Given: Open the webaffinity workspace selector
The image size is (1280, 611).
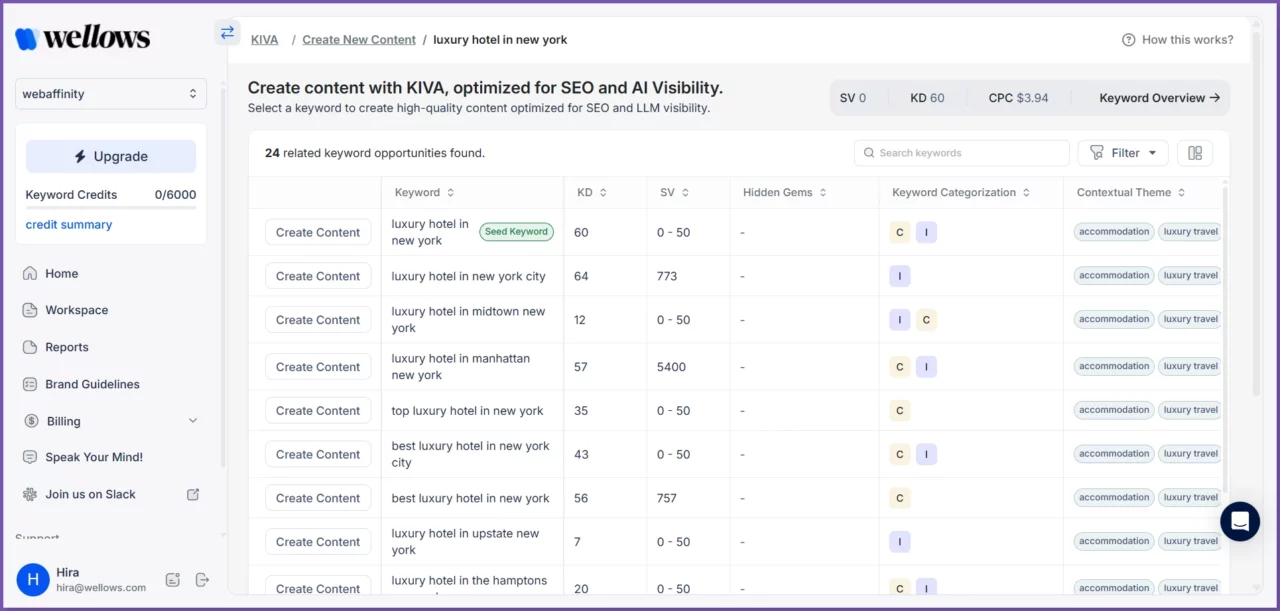Looking at the screenshot, I should click(x=110, y=93).
